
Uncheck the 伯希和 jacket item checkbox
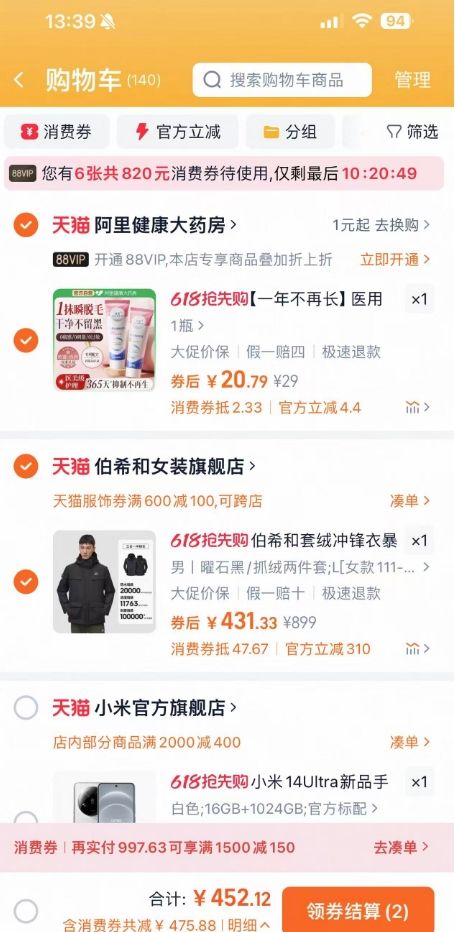point(26,582)
